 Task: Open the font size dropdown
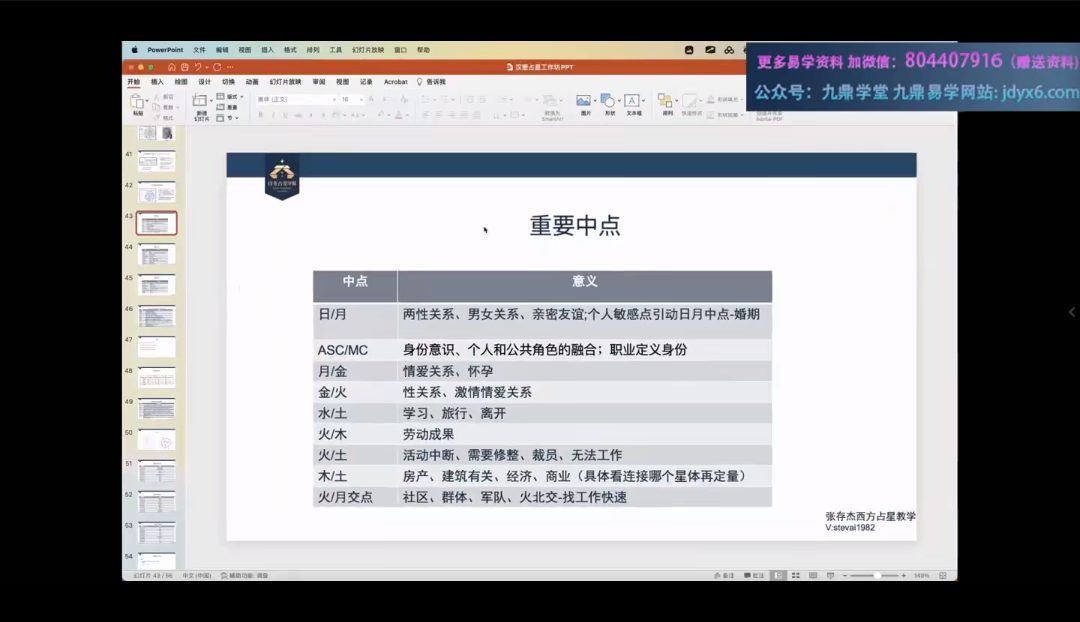[351, 99]
